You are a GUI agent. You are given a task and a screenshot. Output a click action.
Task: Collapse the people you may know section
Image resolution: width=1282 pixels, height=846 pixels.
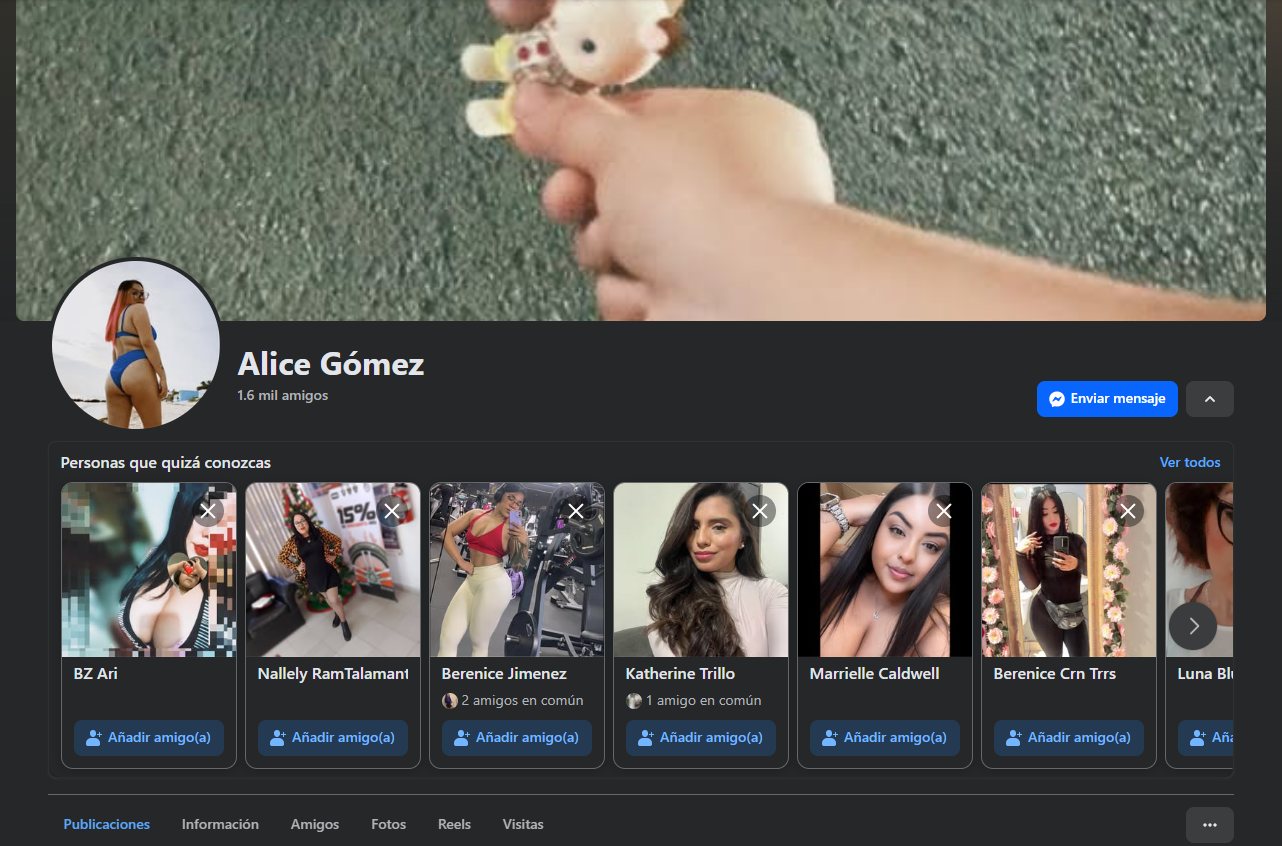pyautogui.click(x=1209, y=399)
